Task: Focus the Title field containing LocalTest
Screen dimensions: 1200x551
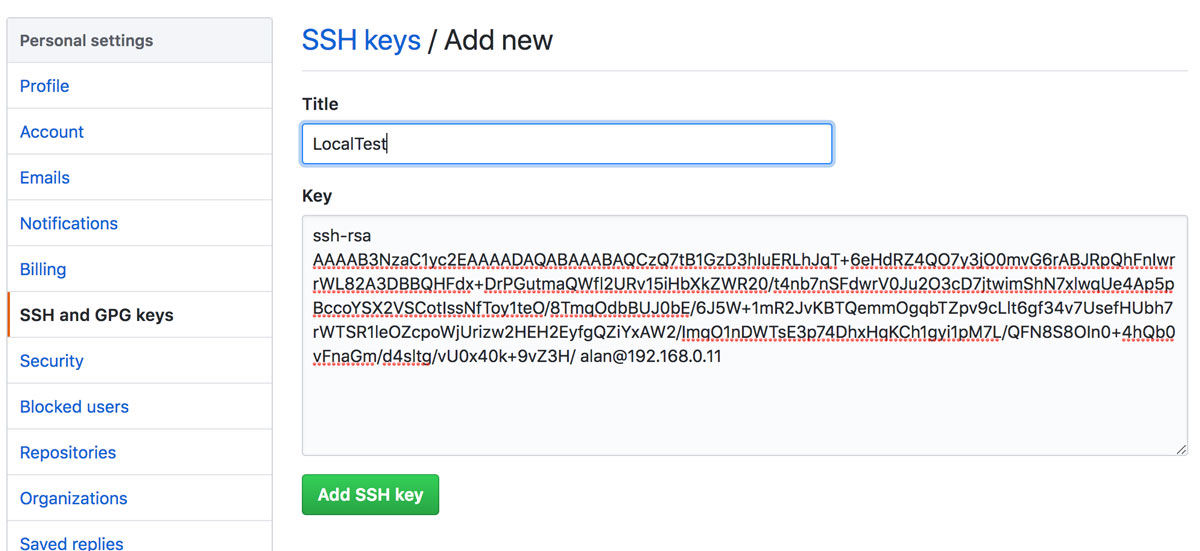Action: pyautogui.click(x=567, y=144)
